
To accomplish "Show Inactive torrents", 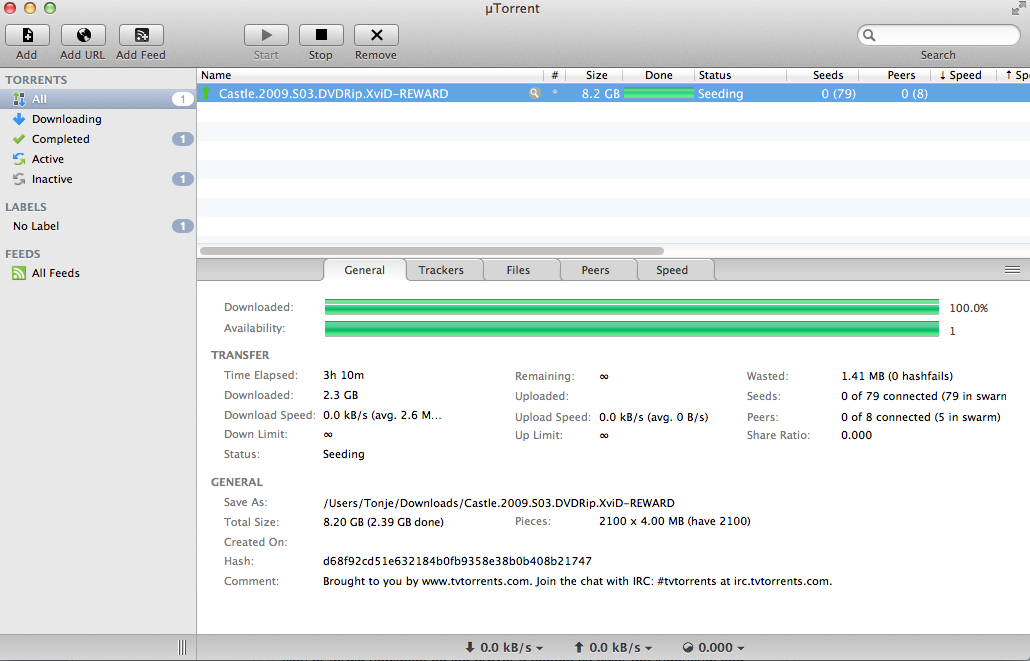I will click(x=98, y=179).
